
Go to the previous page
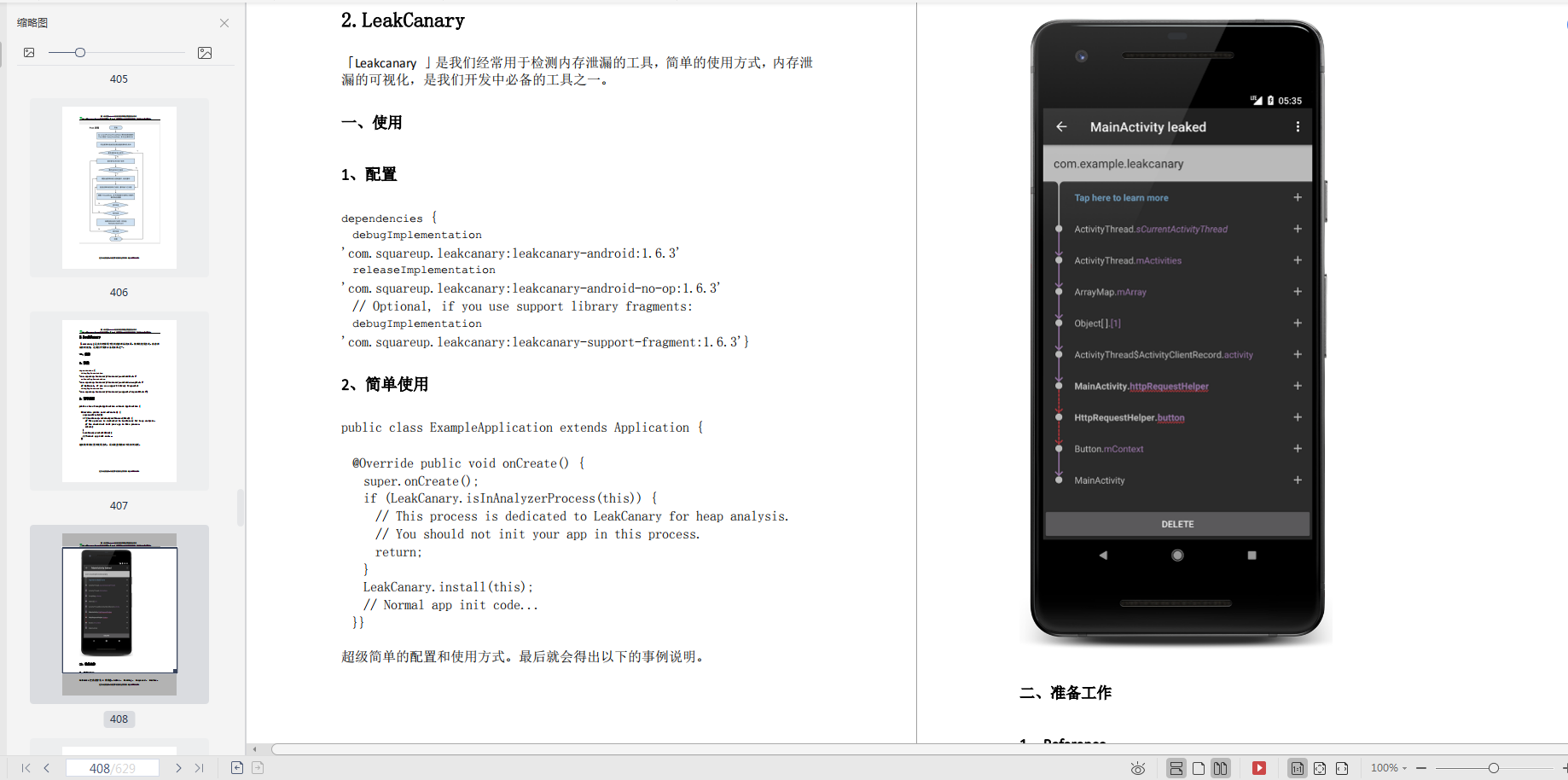point(47,768)
